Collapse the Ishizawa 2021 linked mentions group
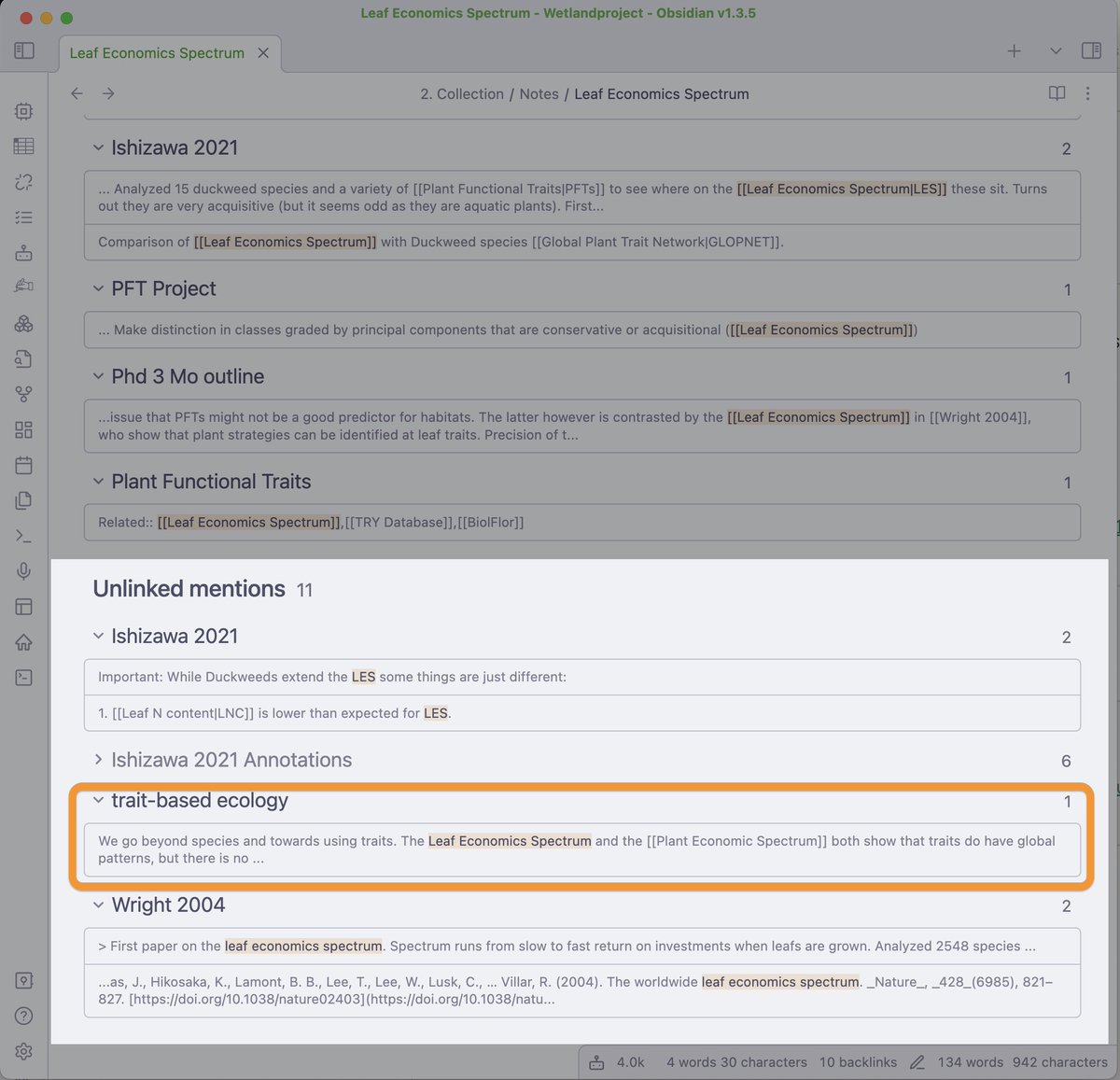The width and height of the screenshot is (1120, 1080). click(x=98, y=147)
